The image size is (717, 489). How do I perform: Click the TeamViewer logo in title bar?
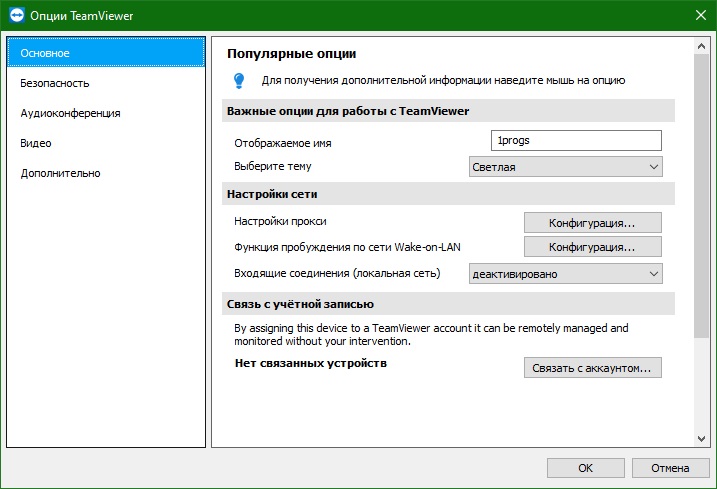coord(17,16)
